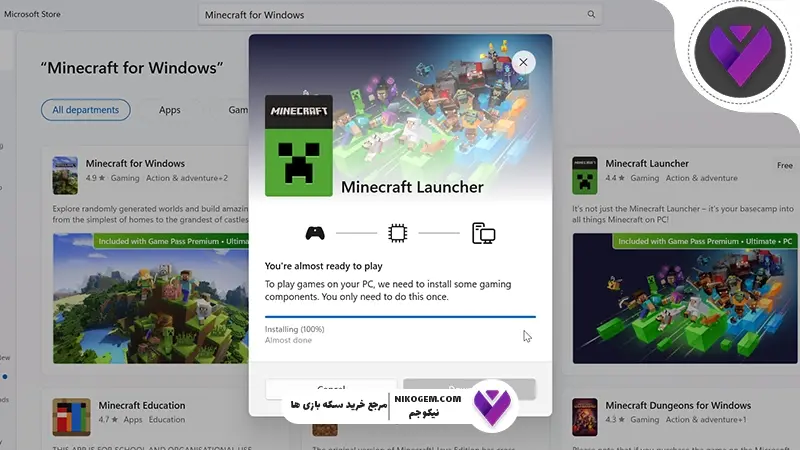Click the search magnifier icon in Microsoft Store
This screenshot has width=800, height=450.
(591, 14)
